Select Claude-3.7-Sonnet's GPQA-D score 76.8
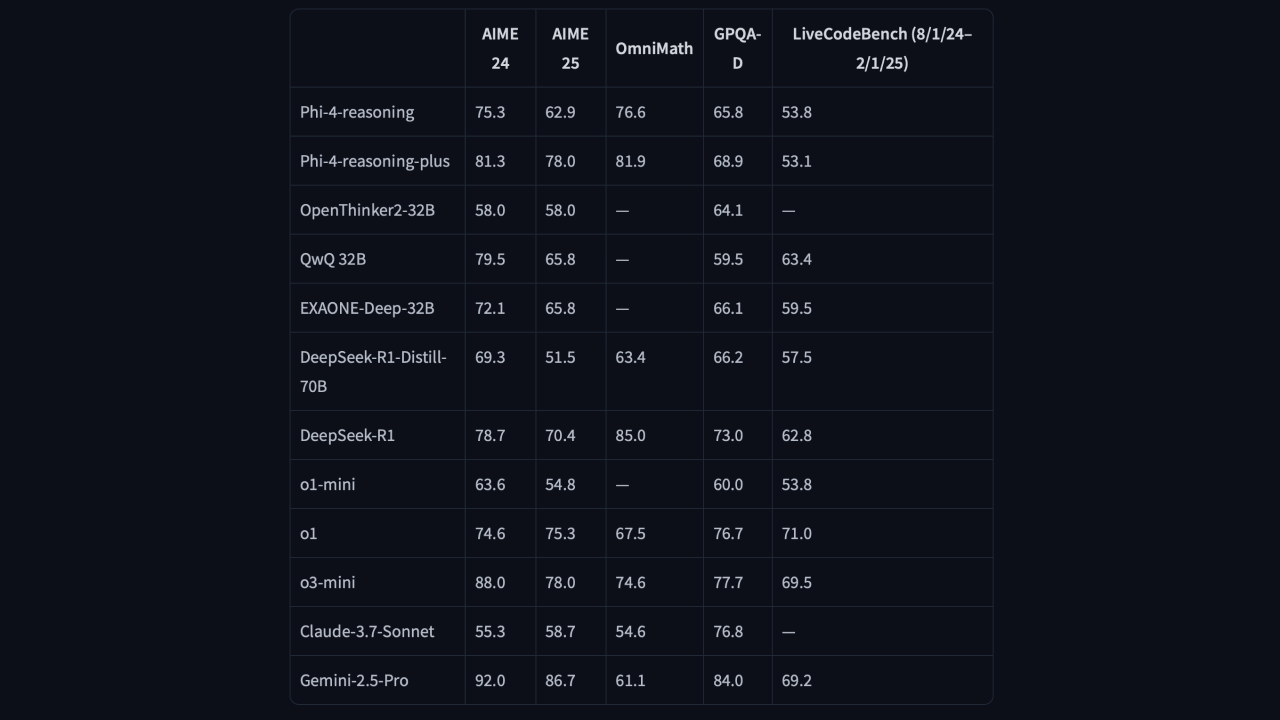This screenshot has width=1280, height=720. [x=728, y=631]
